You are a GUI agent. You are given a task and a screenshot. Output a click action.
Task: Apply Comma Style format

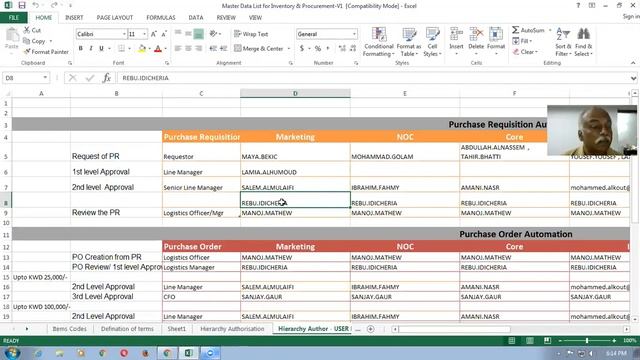point(328,49)
